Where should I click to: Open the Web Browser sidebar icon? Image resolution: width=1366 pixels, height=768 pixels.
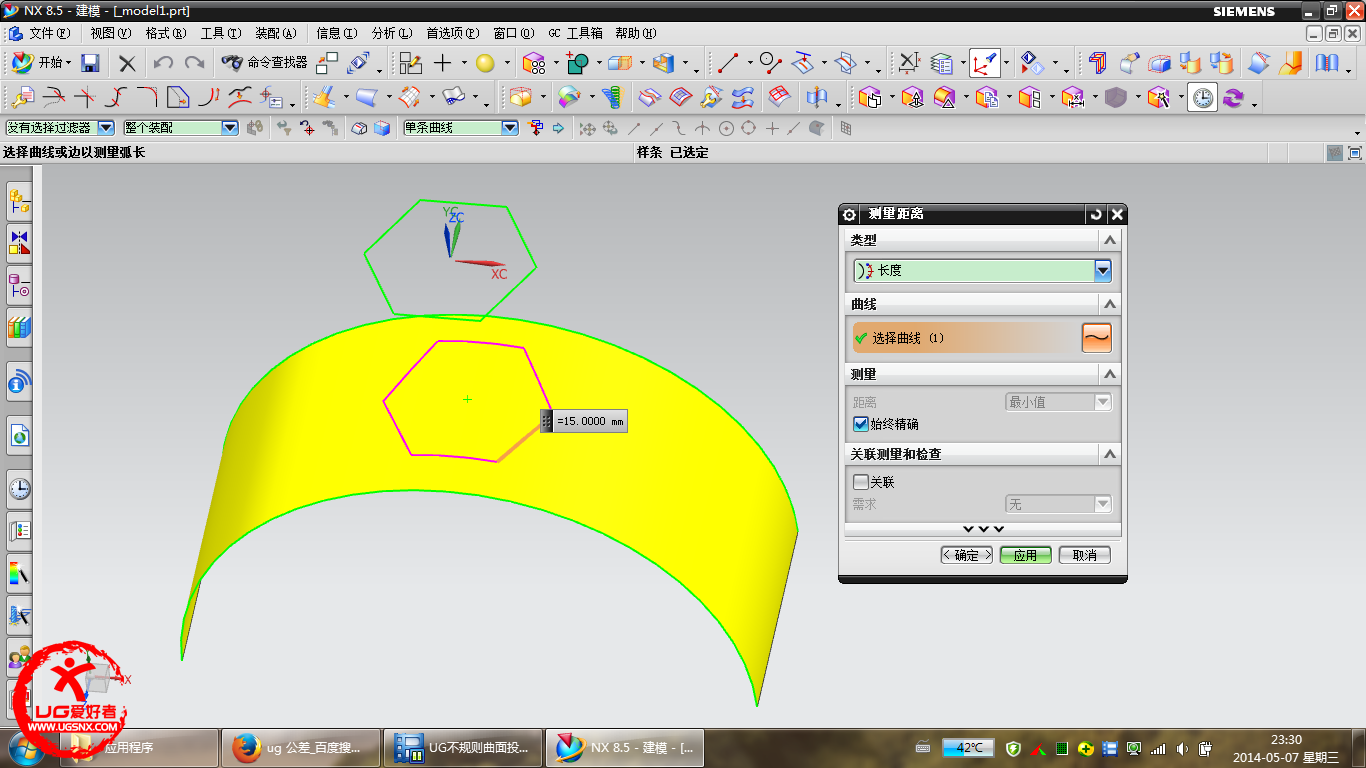(19, 435)
